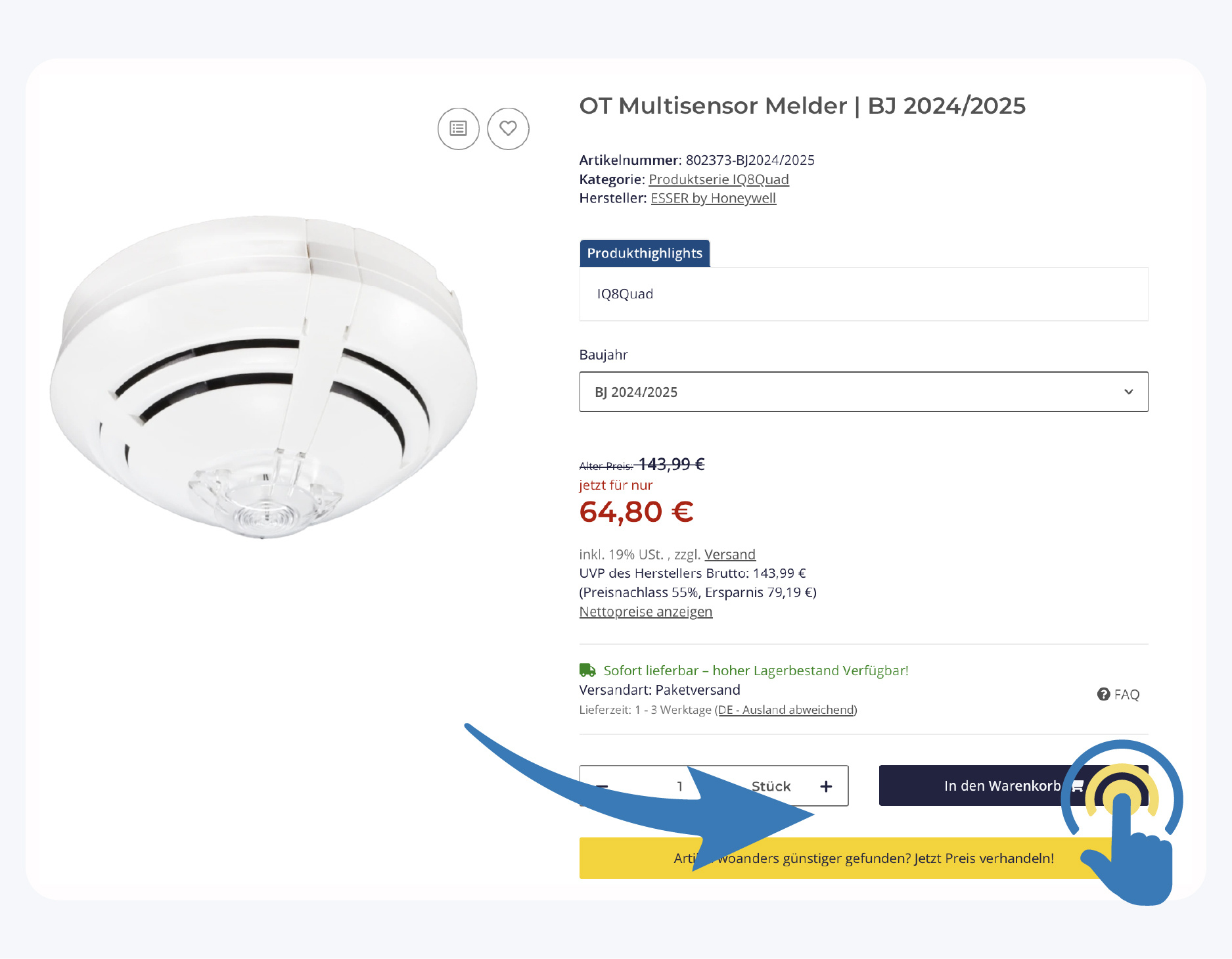Show Nettopreise anzeigen link
Image resolution: width=1232 pixels, height=959 pixels.
click(646, 612)
